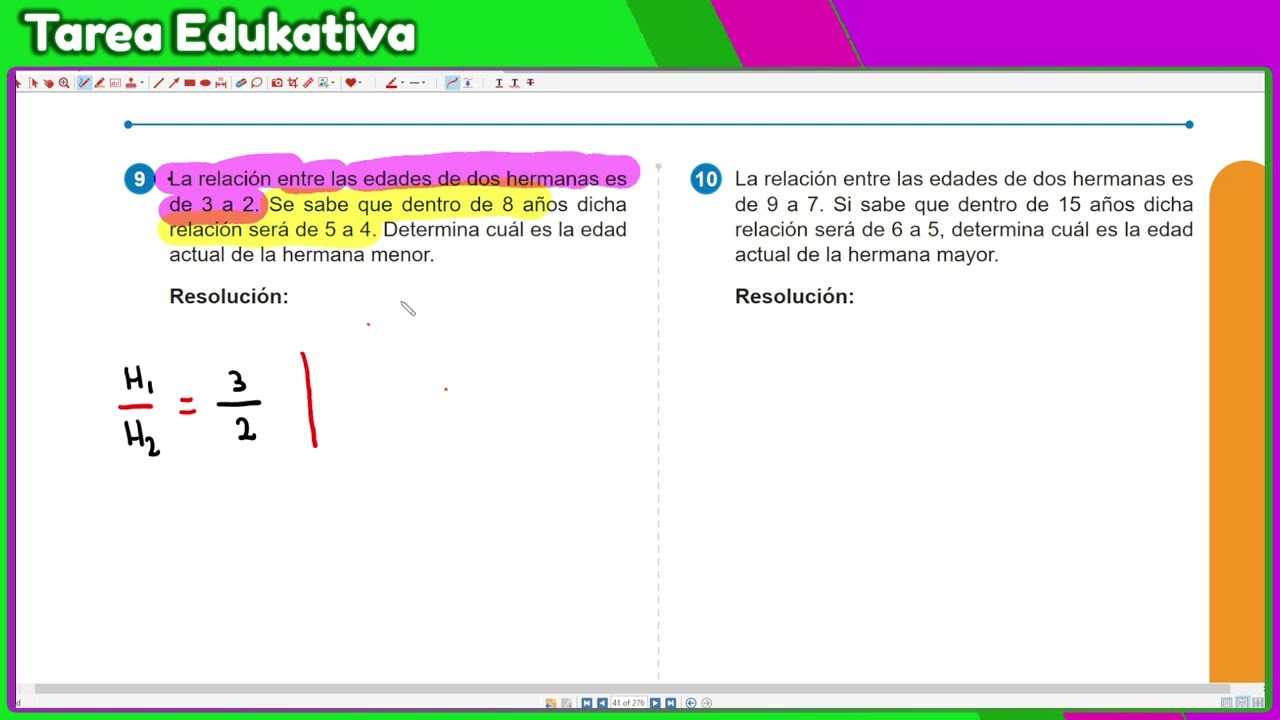Select the arrow drawing tool

click(174, 83)
